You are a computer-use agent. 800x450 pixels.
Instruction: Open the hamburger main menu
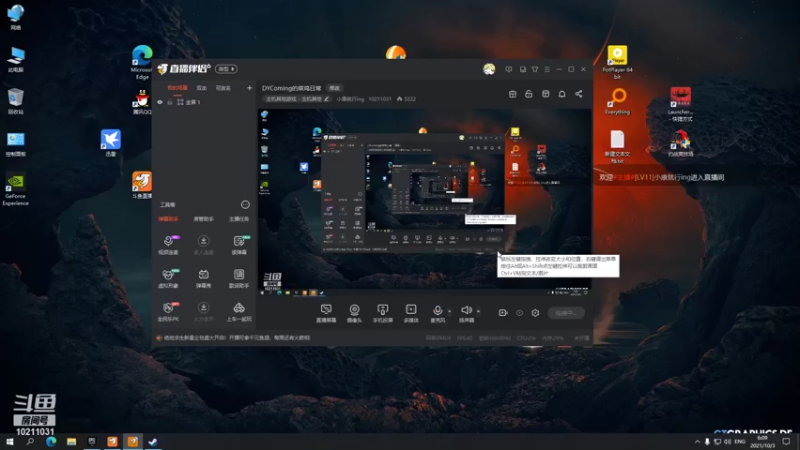[547, 69]
